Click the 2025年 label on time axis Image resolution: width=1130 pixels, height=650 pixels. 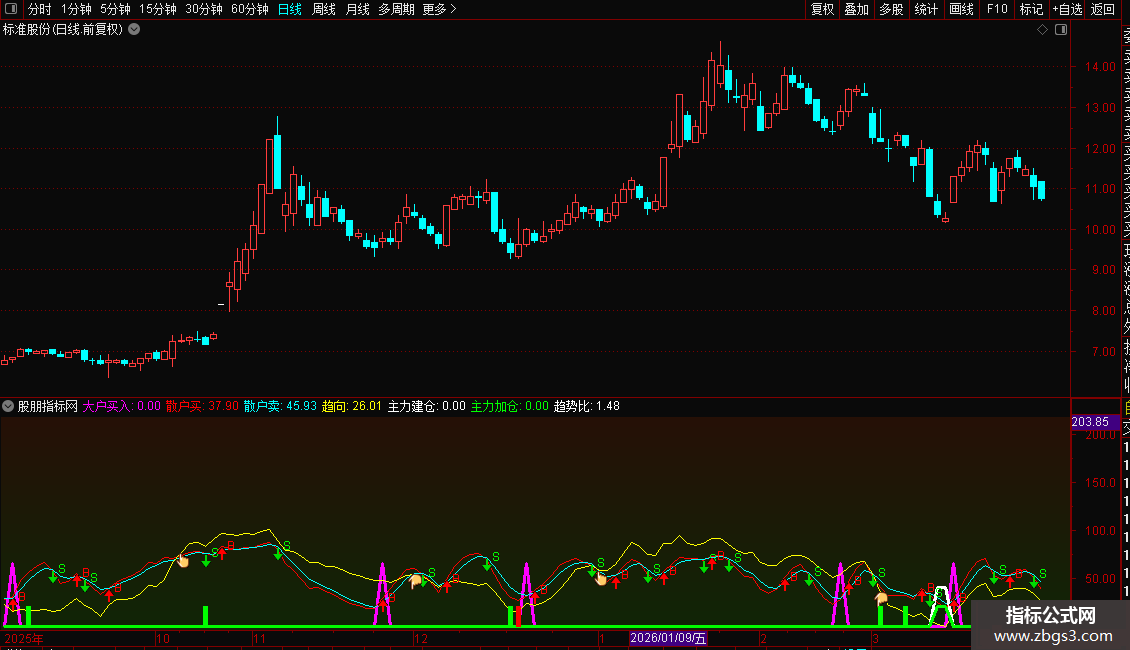(x=24, y=638)
